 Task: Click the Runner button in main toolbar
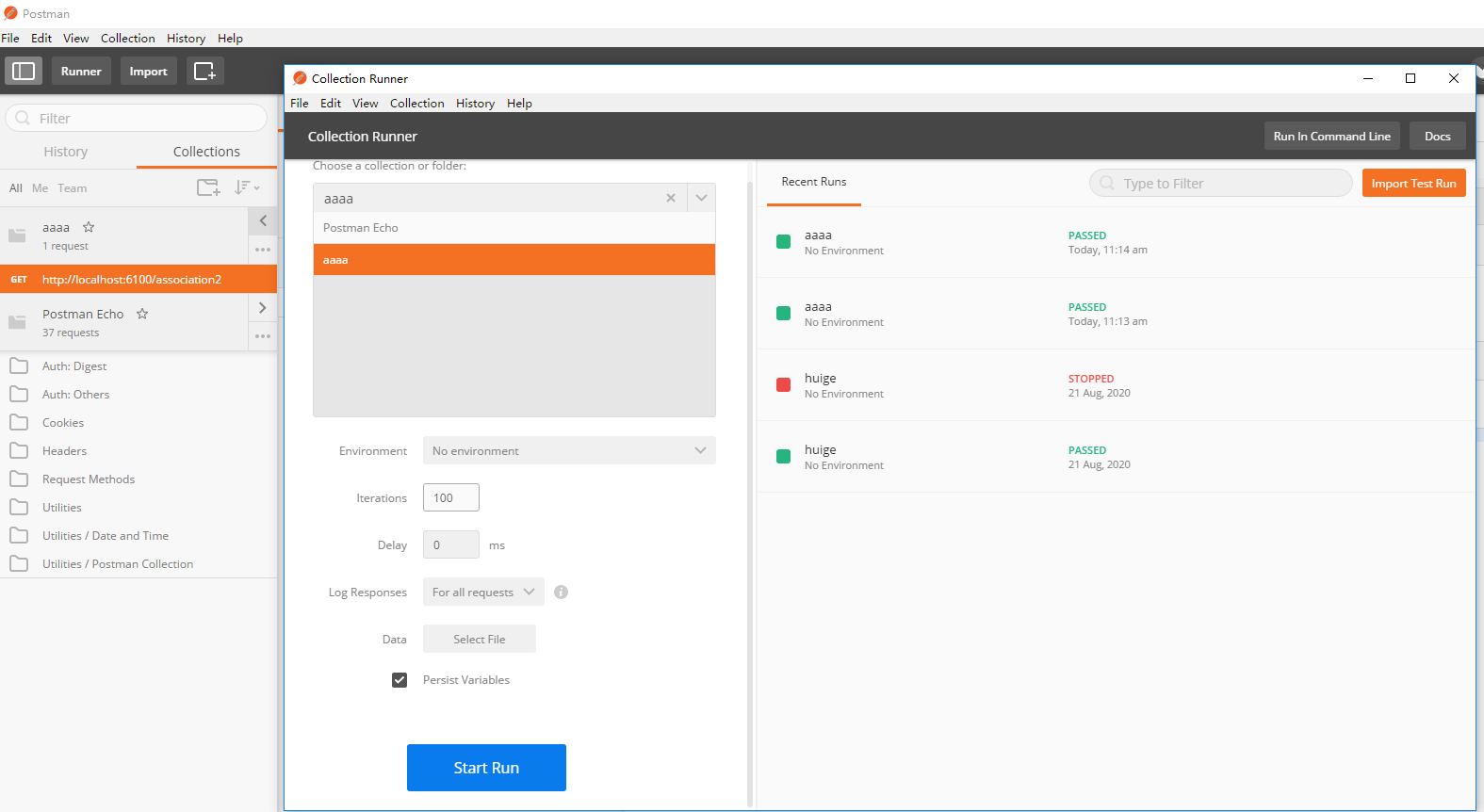click(x=81, y=71)
